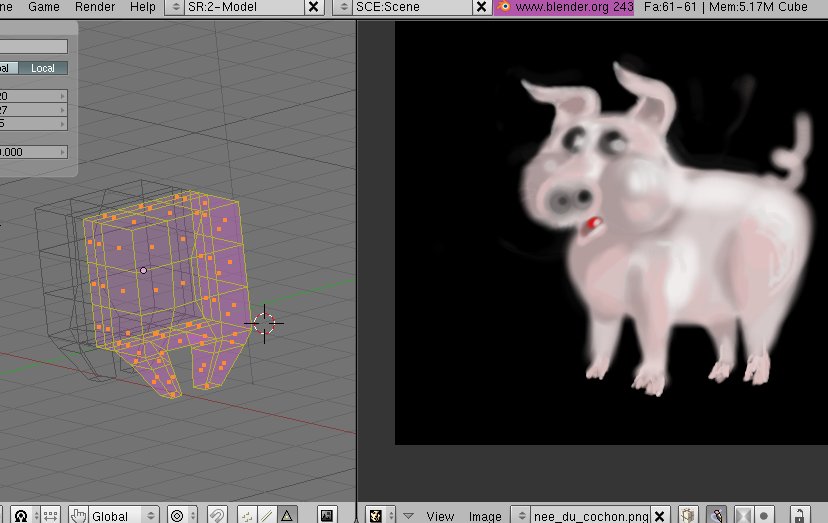Open the Render menu
Viewport: 828px width, 523px height.
coord(95,7)
